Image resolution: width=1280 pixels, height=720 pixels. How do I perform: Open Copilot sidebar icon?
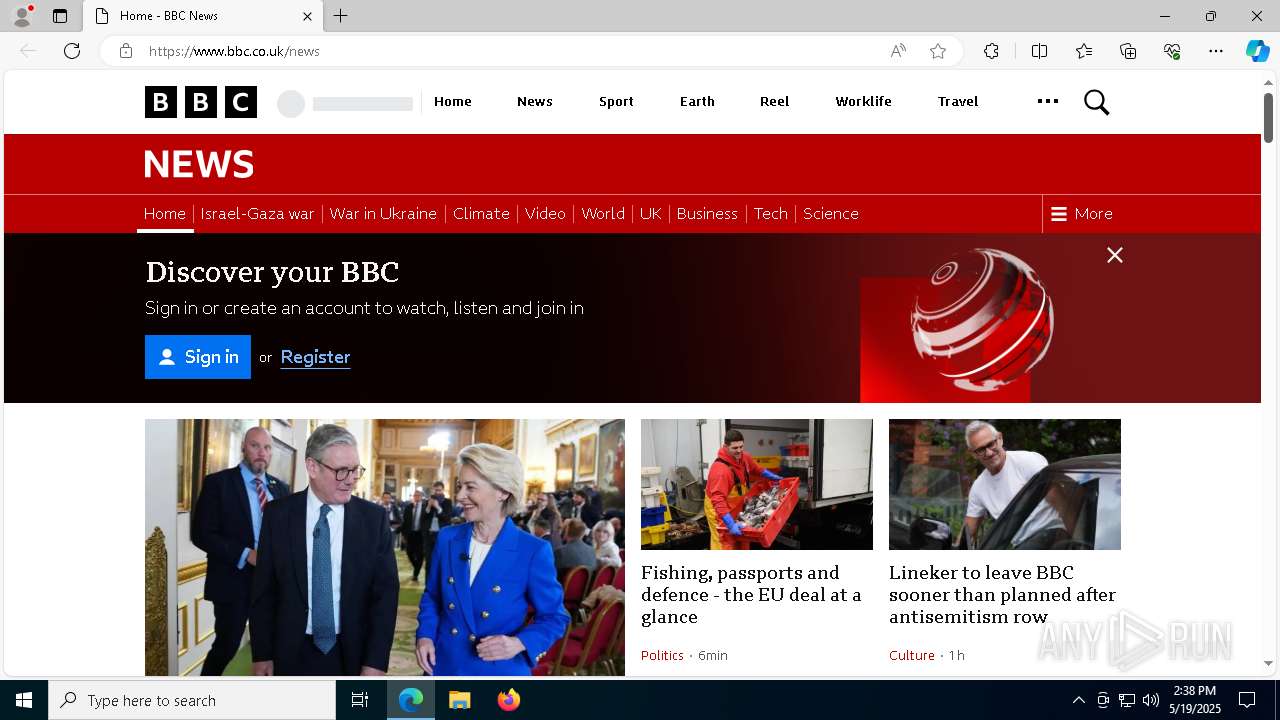click(1257, 51)
